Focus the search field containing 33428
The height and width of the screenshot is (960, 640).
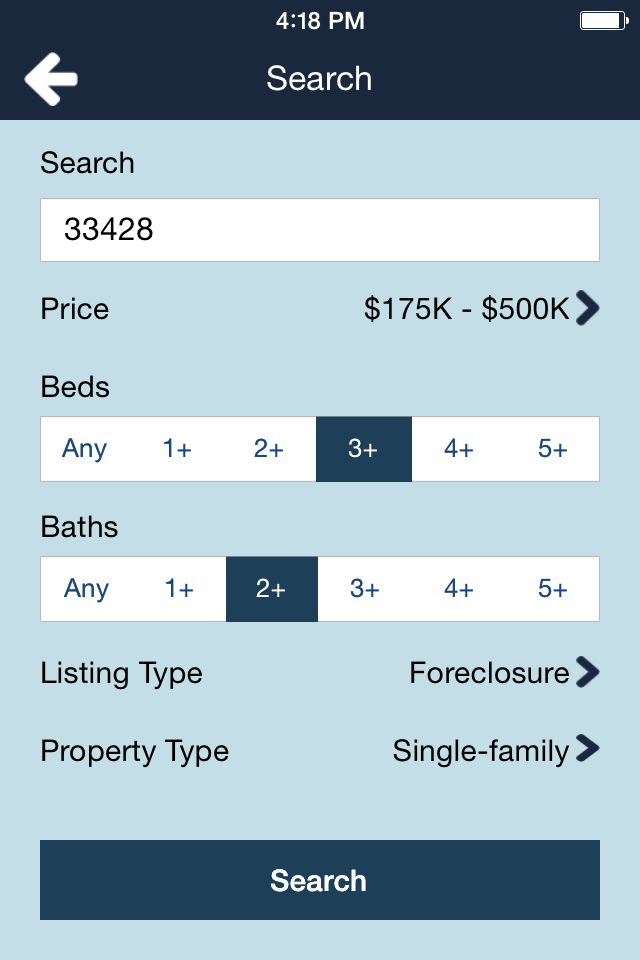coord(320,230)
